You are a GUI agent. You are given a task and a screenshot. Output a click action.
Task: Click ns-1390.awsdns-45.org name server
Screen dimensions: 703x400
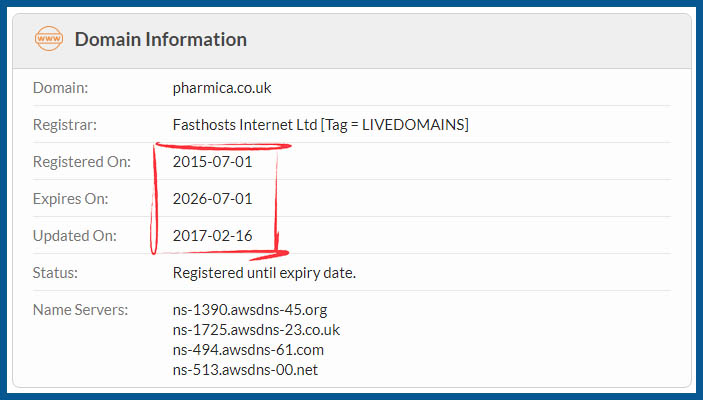click(250, 310)
